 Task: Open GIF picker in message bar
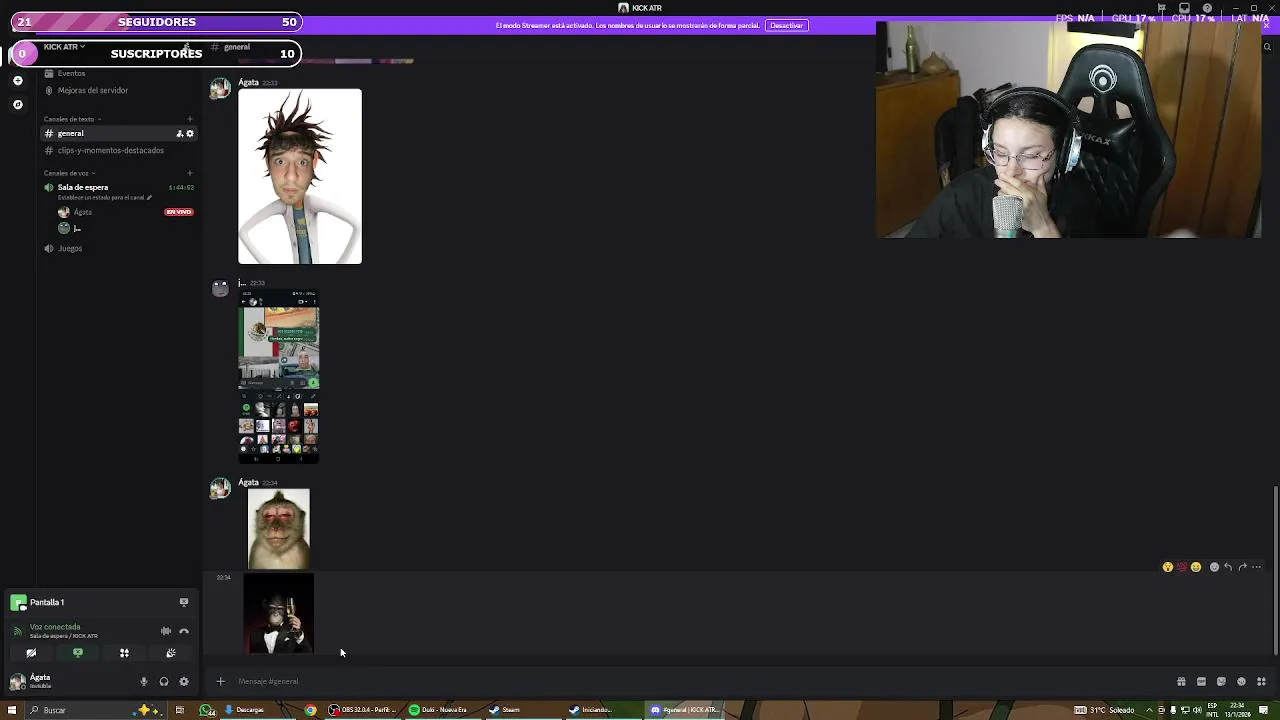(x=1201, y=682)
